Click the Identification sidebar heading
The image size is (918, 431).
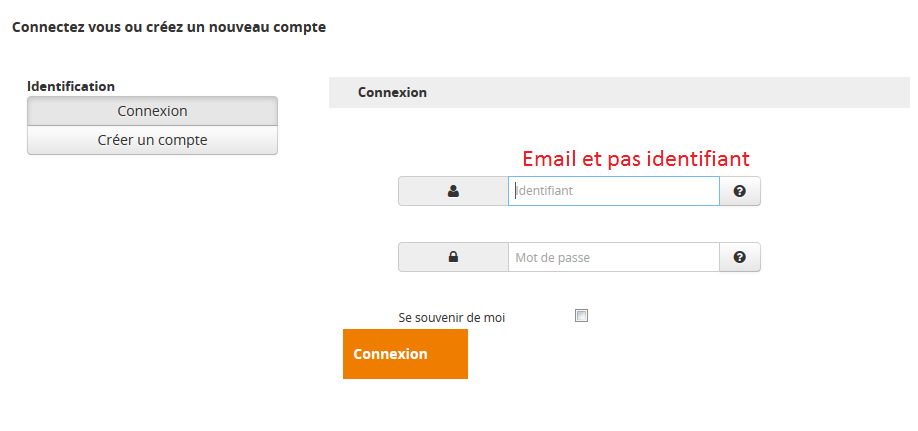[71, 87]
